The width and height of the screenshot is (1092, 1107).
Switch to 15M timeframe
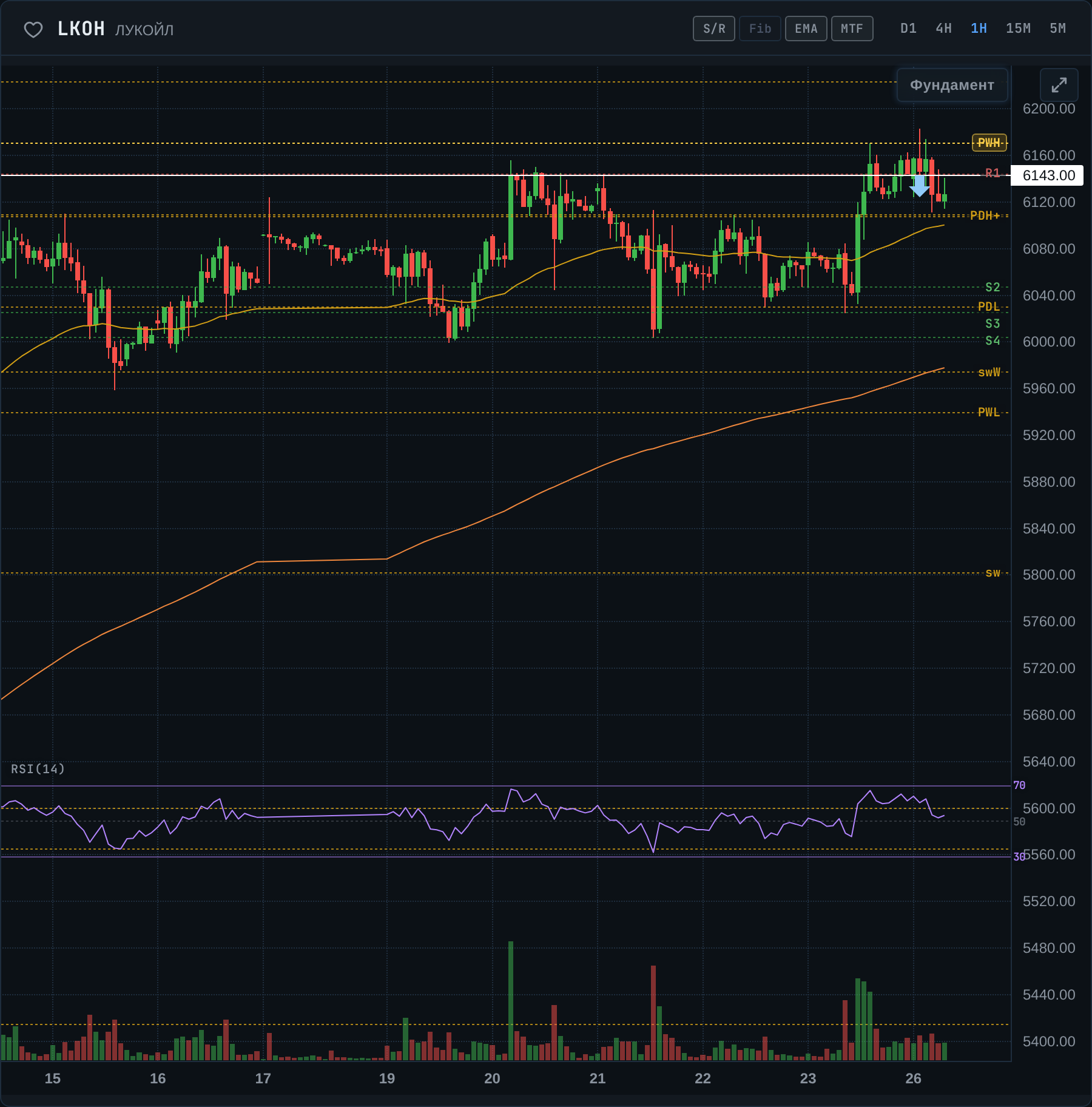pos(1018,29)
